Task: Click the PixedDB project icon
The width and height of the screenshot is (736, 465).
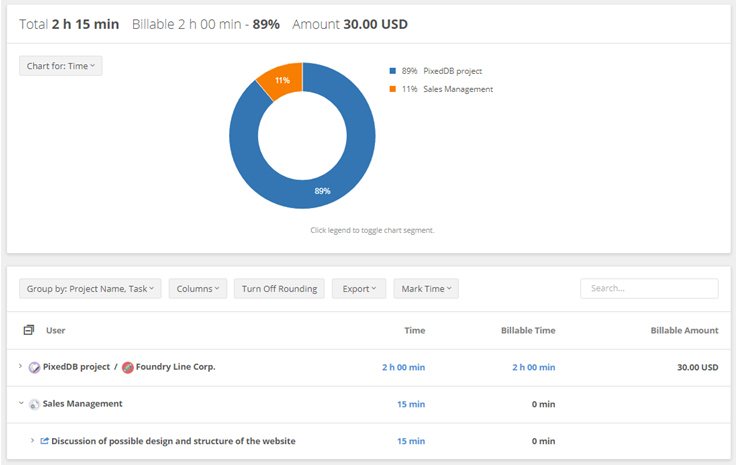Action: point(34,367)
